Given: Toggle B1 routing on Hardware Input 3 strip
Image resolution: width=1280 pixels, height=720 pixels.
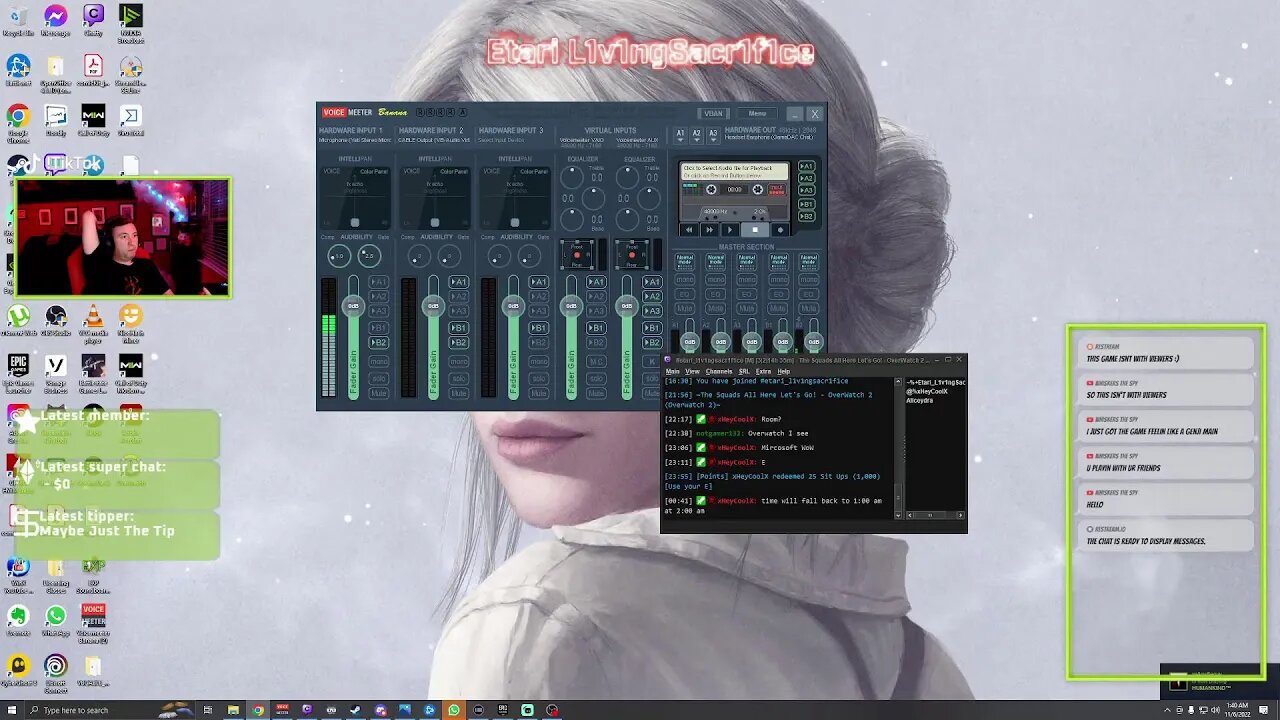Looking at the screenshot, I should click(x=538, y=327).
